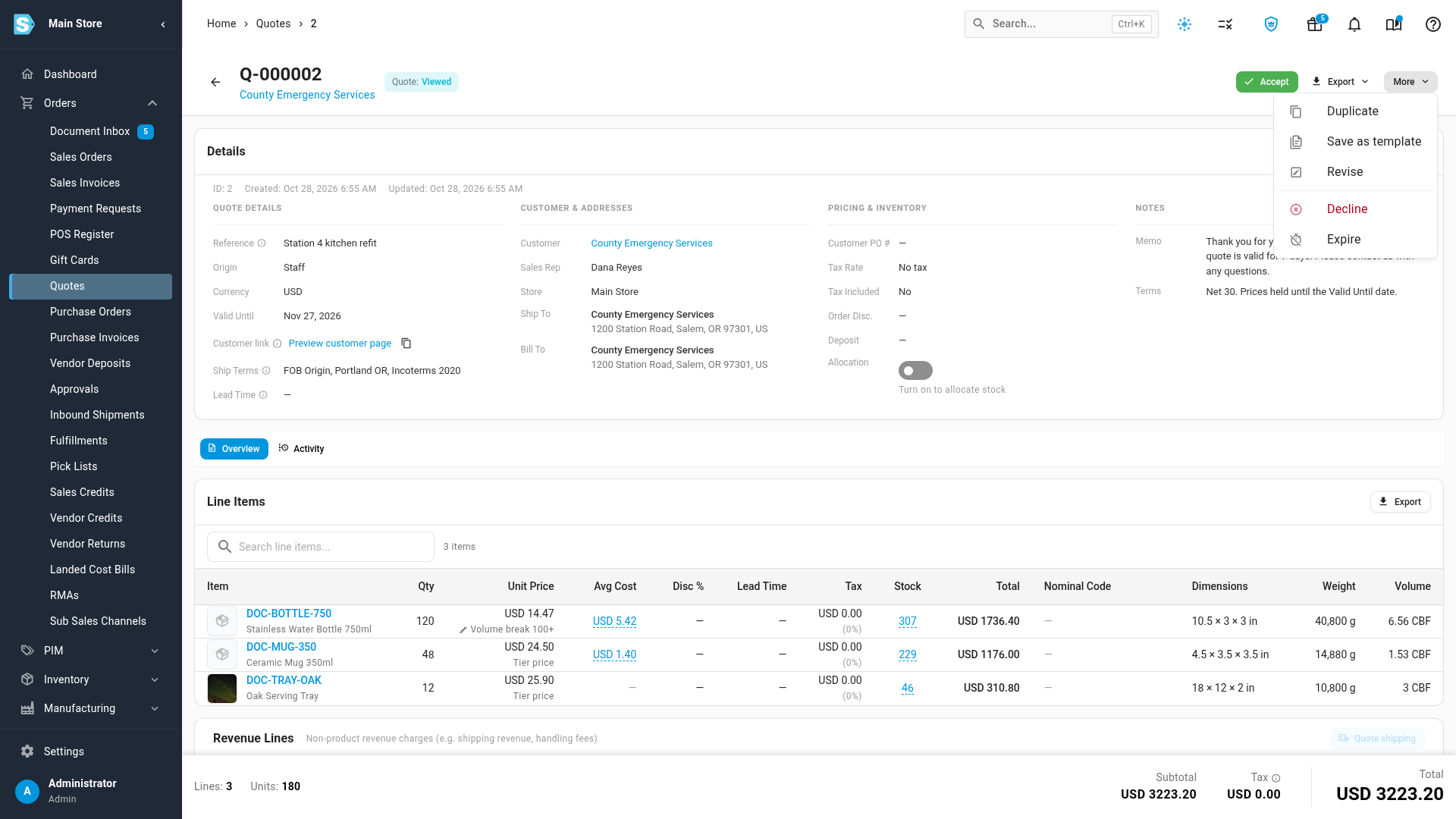Image resolution: width=1456 pixels, height=819 pixels.
Task: Open Document Inbox in sidebar
Action: tap(90, 131)
